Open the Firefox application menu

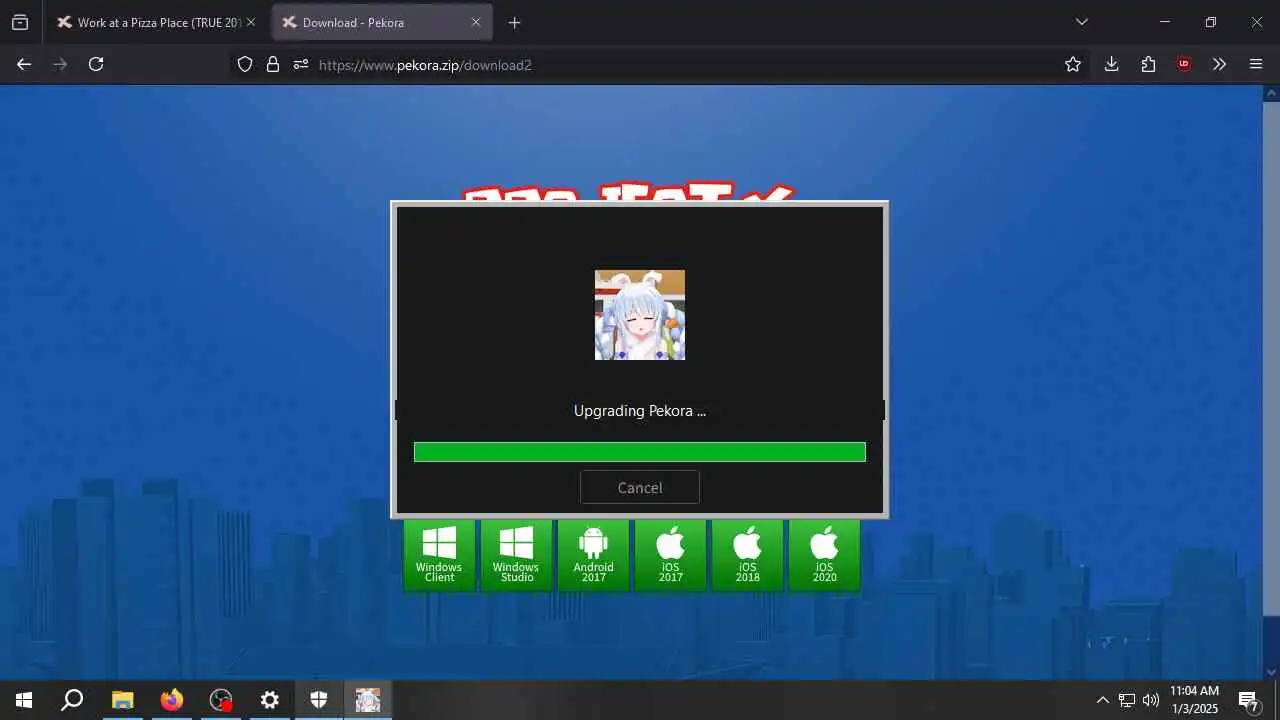pos(1256,64)
